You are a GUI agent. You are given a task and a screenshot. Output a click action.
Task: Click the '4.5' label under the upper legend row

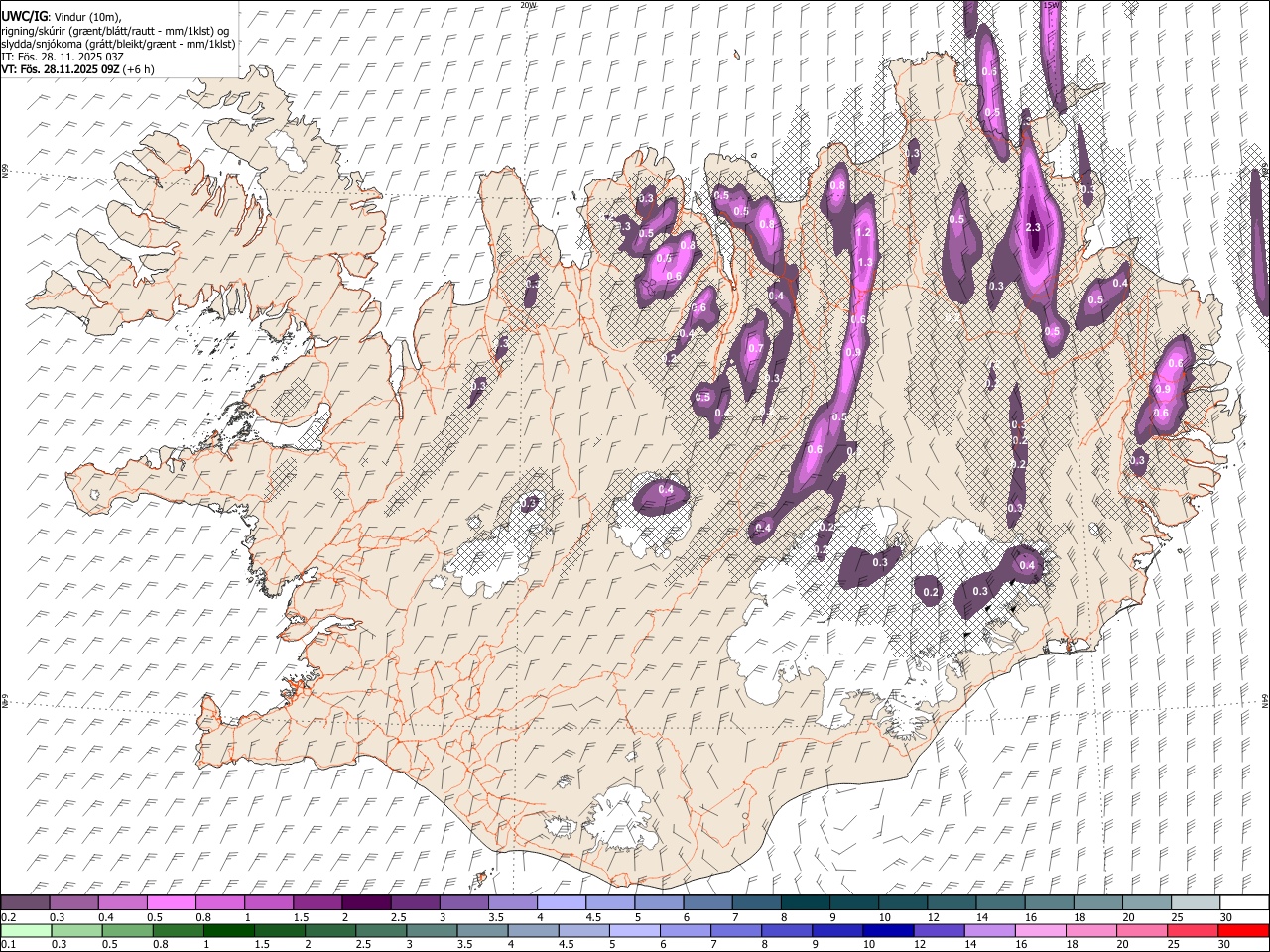[593, 917]
